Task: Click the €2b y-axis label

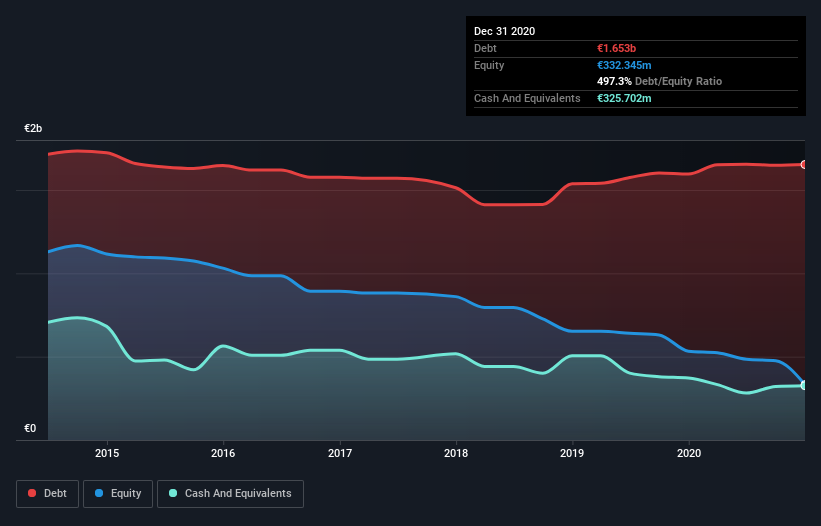Action: click(x=33, y=128)
